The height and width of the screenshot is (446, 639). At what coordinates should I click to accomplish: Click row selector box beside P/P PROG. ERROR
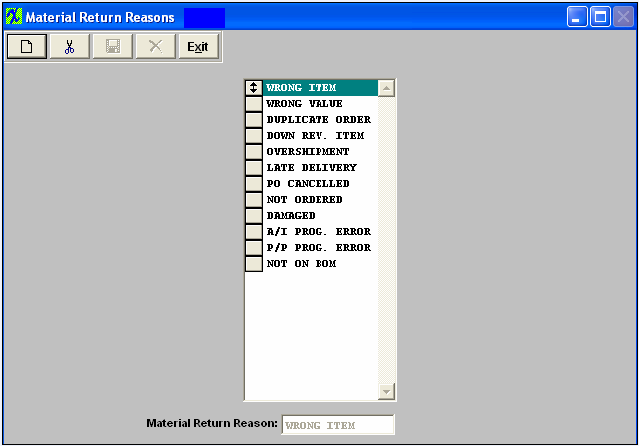tap(254, 247)
